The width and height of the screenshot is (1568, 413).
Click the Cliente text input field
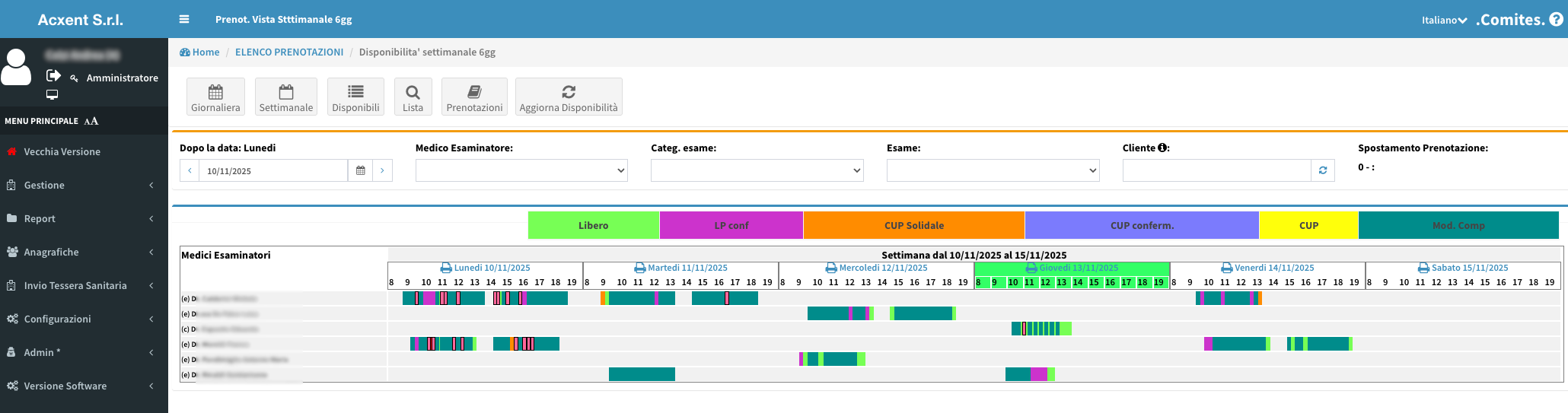tap(1216, 171)
